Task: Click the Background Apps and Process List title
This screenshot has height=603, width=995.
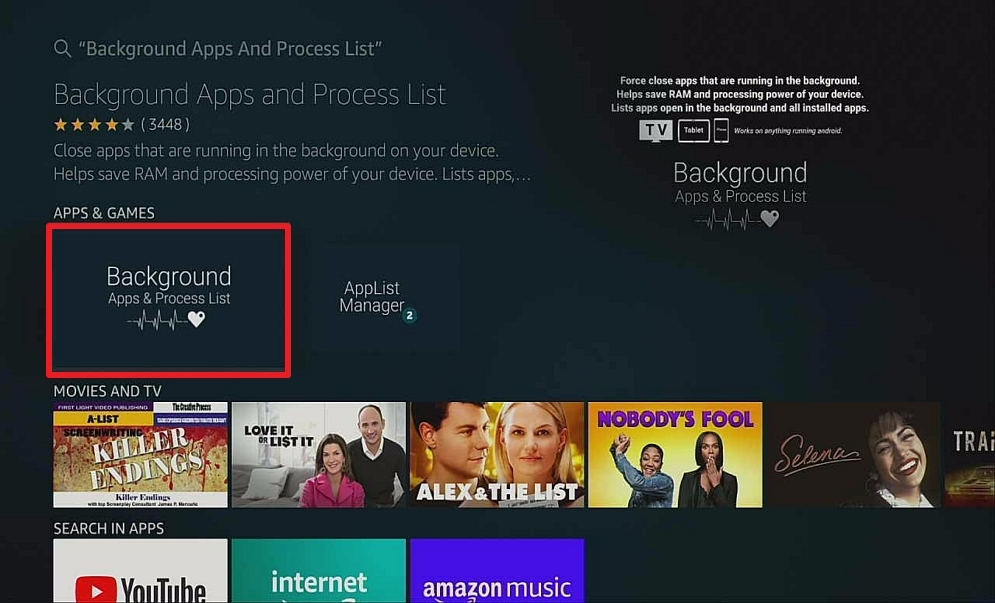Action: (x=250, y=95)
